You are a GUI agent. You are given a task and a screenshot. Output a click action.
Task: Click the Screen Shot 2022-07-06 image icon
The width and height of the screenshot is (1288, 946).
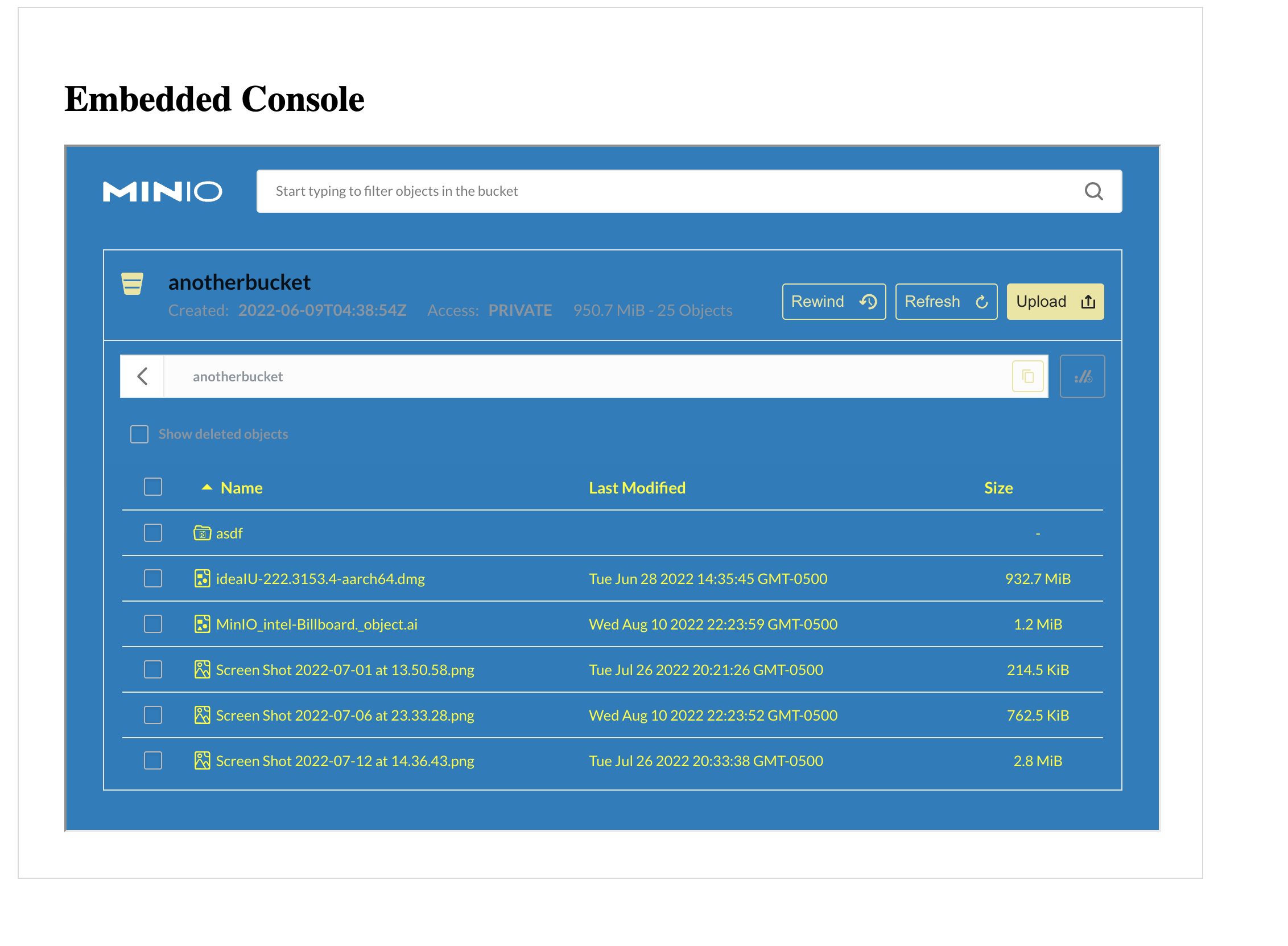(202, 715)
